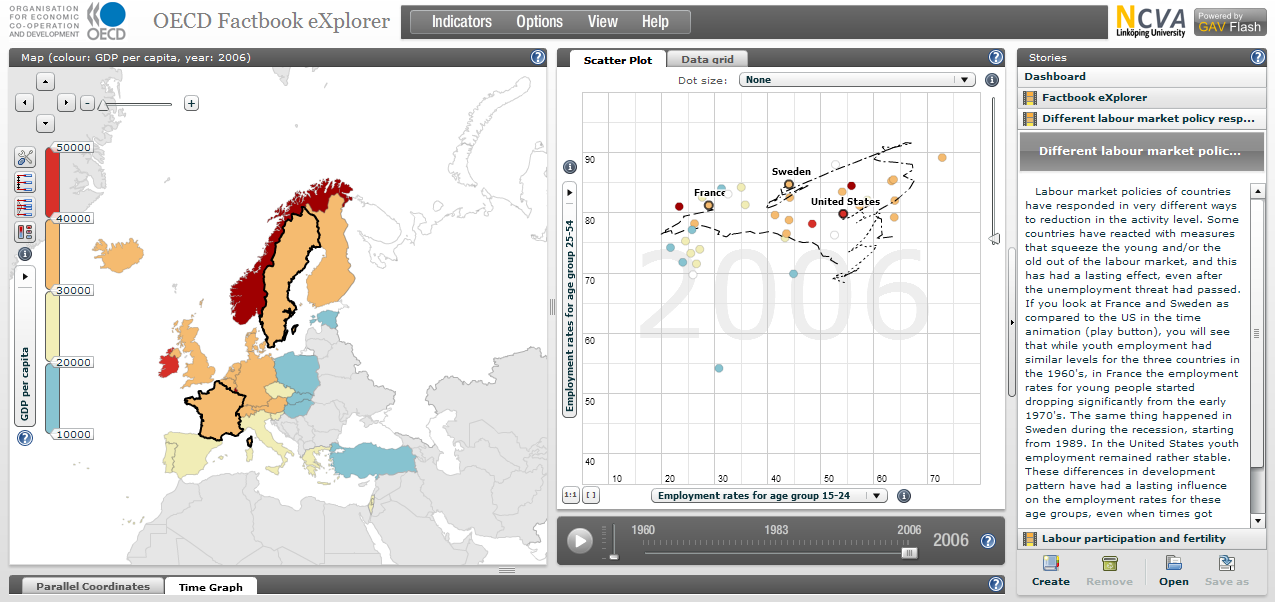Expand the Y-axis indicator selector for age 25-54
Viewport: 1275px width, 602px height.
570,191
